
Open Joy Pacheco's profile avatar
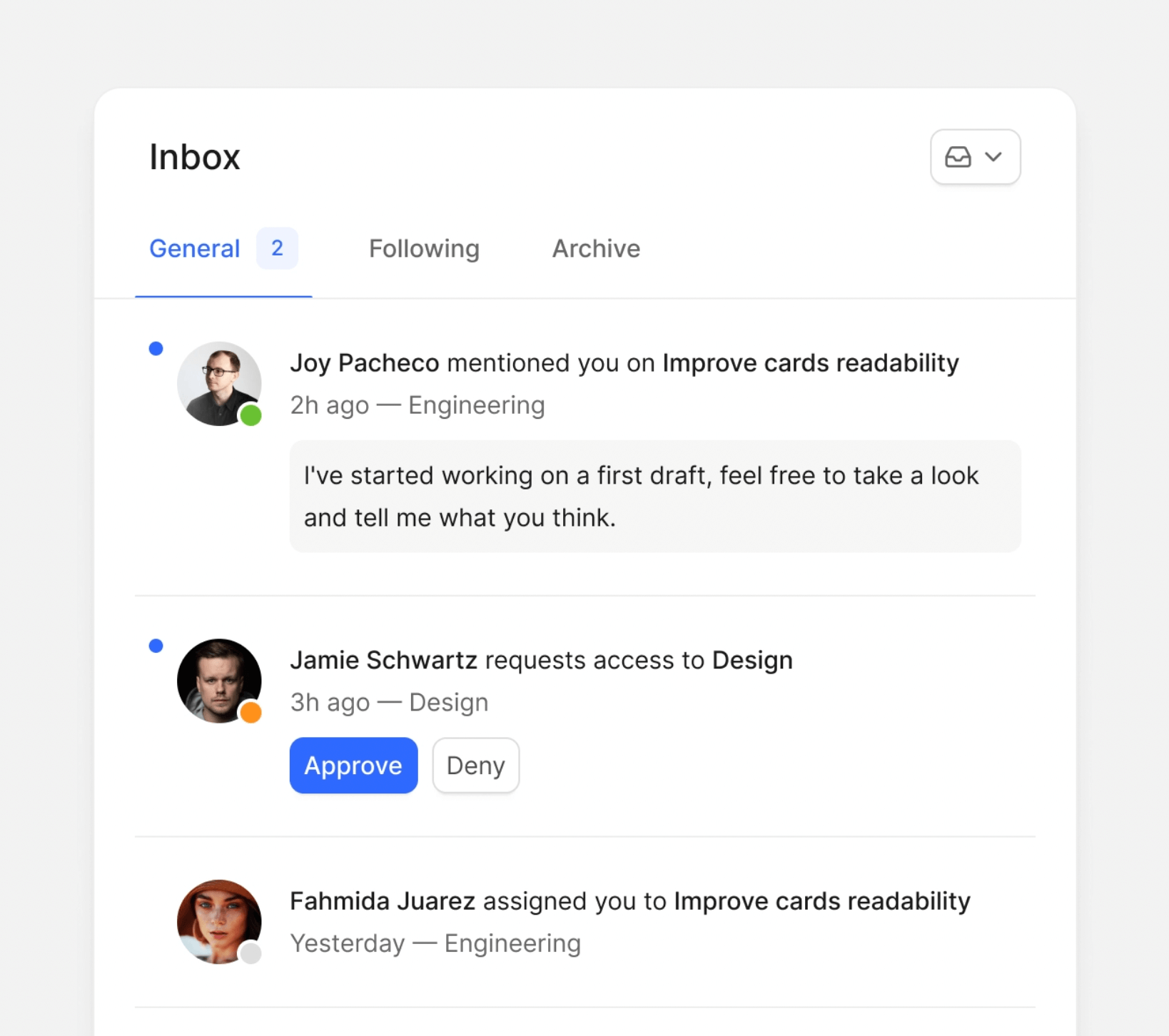(218, 383)
